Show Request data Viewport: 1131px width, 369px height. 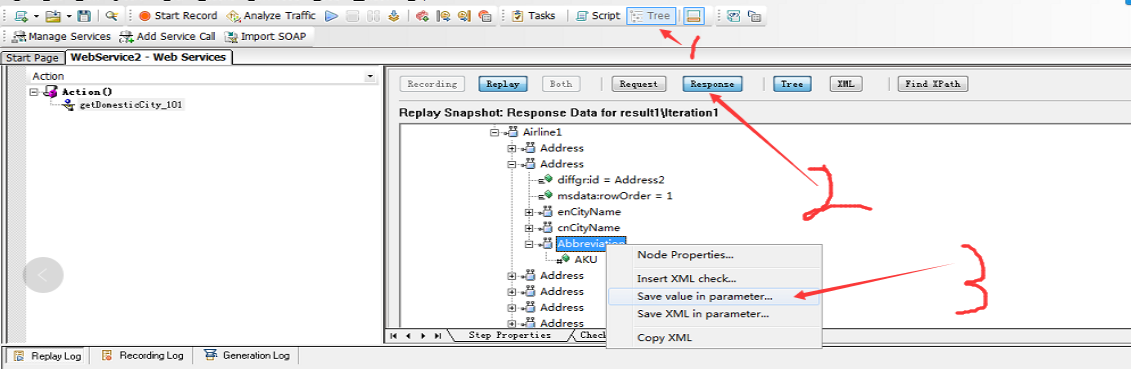pos(639,84)
